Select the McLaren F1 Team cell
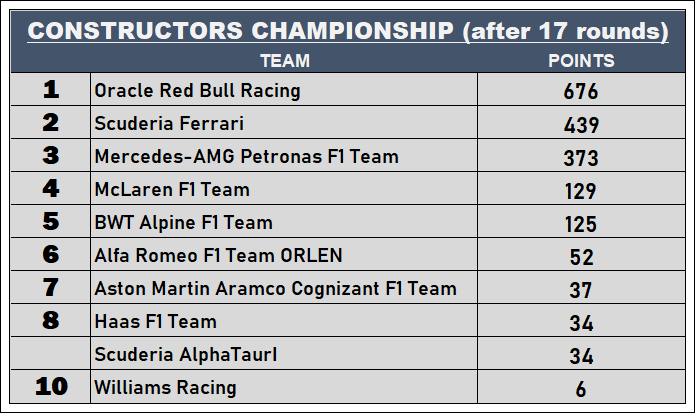Screen dimensions: 695x413 (172, 190)
